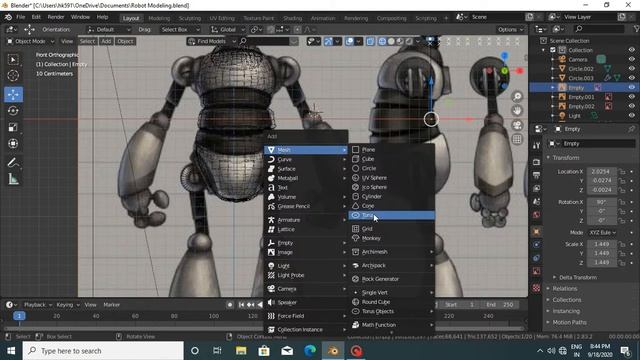Select the Measure tool

(13, 179)
